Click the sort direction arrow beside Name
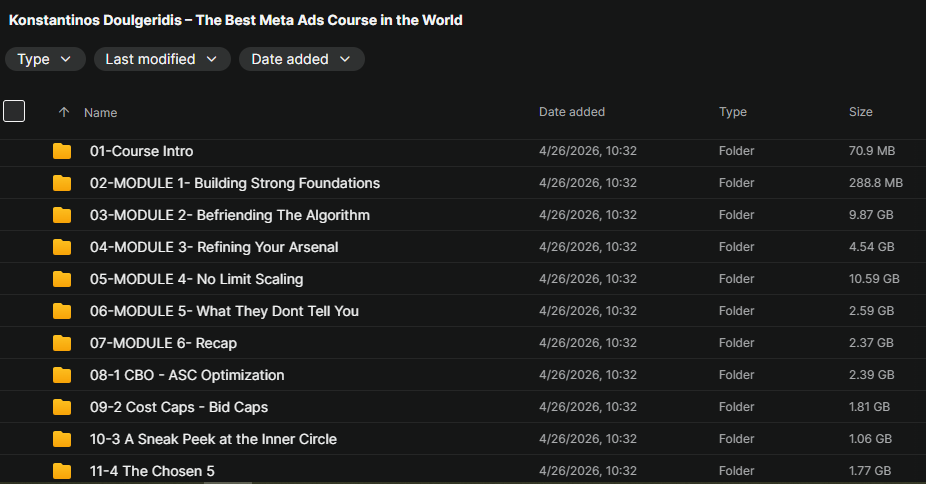Screen dimensions: 926x484 coord(64,113)
